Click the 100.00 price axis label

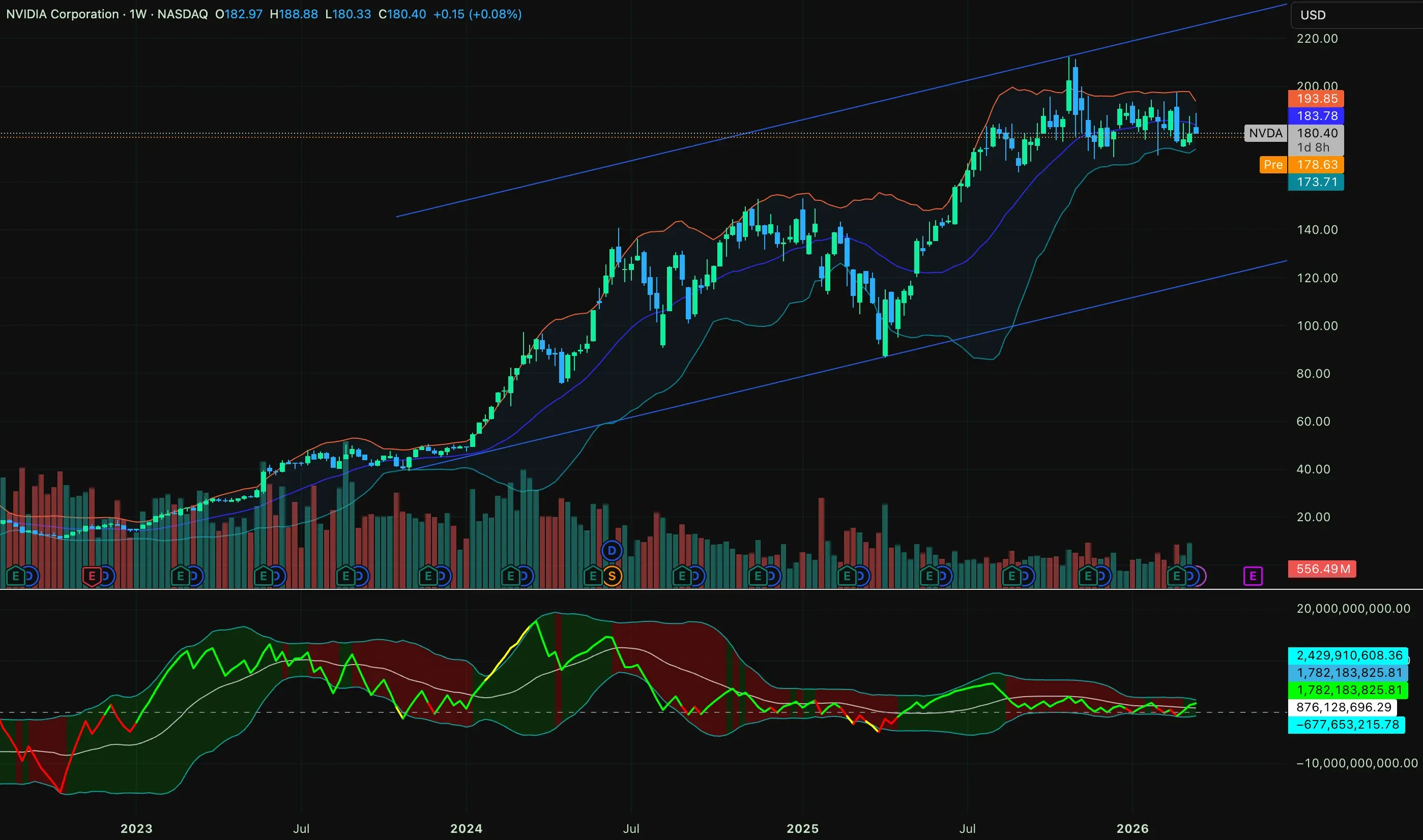[1317, 325]
